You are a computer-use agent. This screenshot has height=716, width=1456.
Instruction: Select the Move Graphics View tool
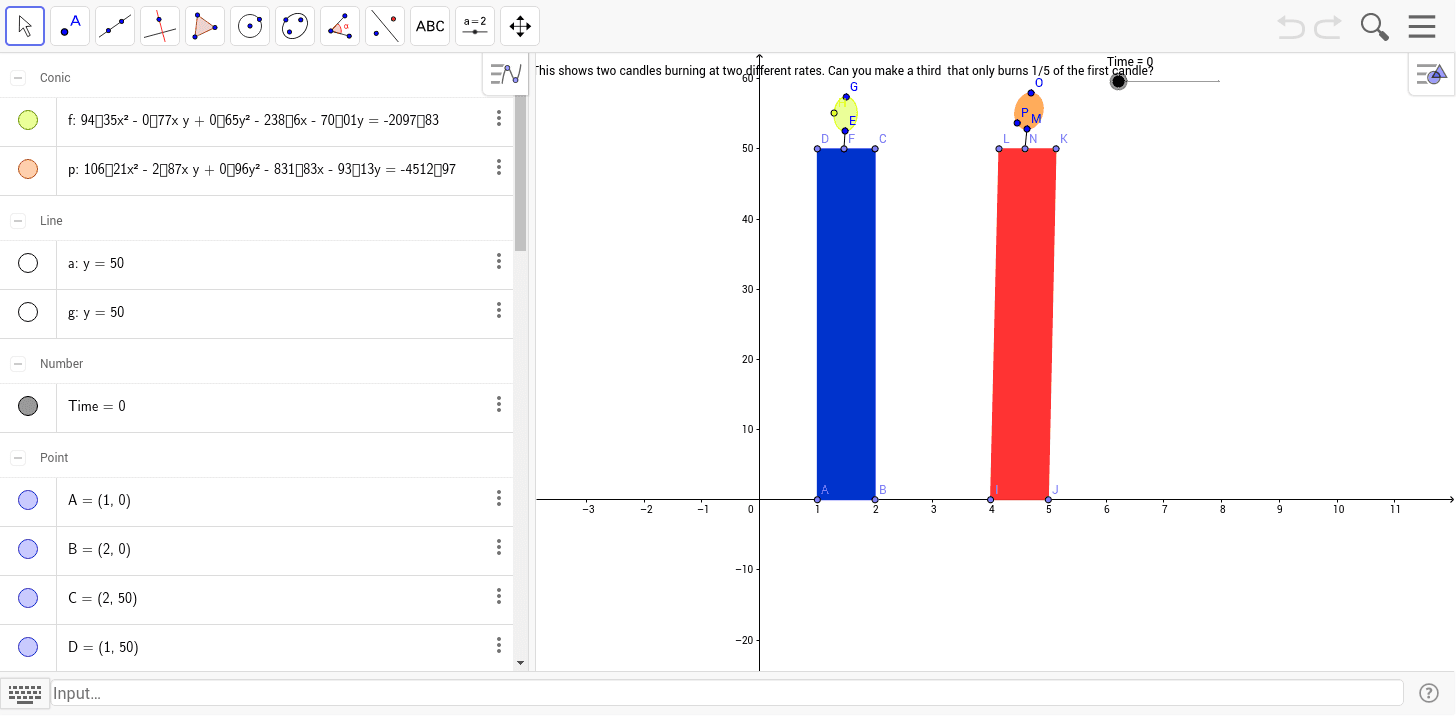click(520, 26)
